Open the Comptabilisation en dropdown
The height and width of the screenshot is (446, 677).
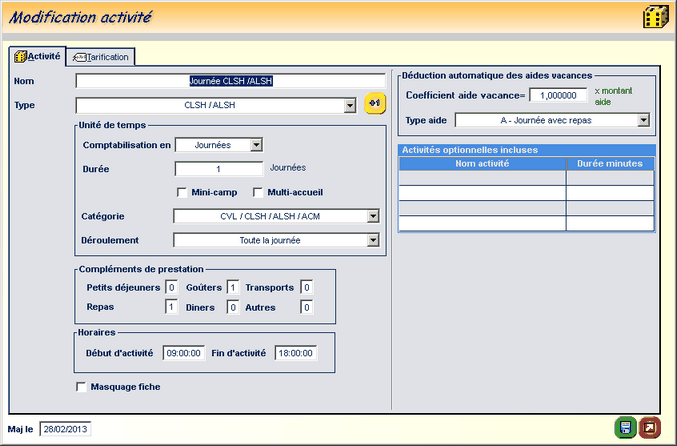pos(256,145)
